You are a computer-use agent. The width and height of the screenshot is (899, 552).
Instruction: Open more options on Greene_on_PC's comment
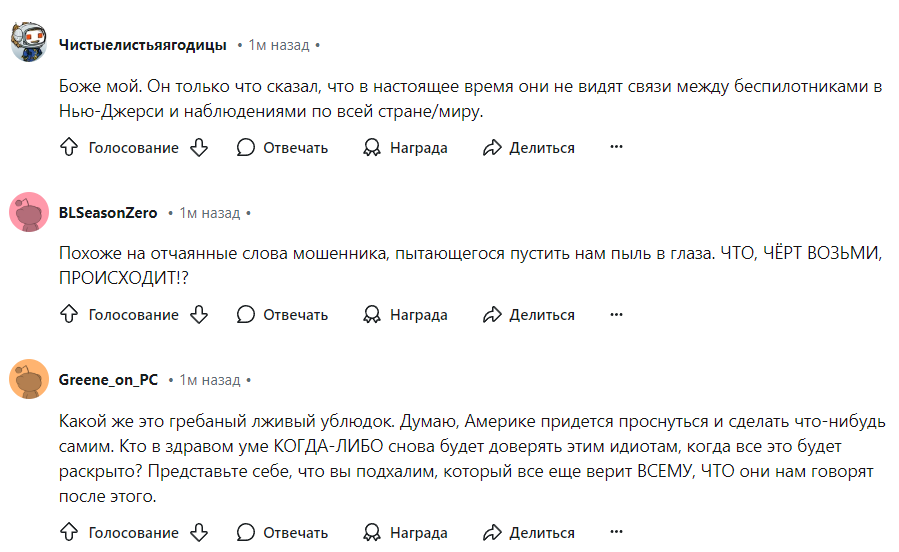tap(616, 531)
